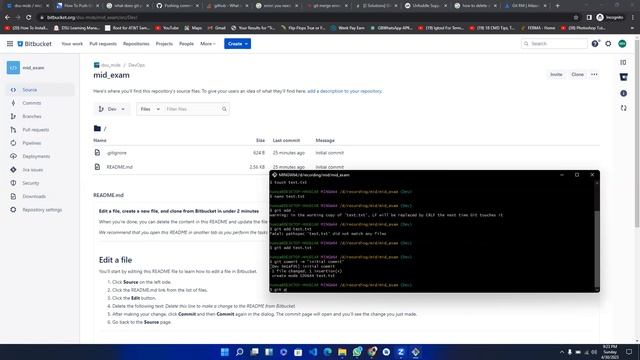Viewport: 640px width, 360px height.
Task: Click the Downloads sidebar icon
Action: coord(13,196)
